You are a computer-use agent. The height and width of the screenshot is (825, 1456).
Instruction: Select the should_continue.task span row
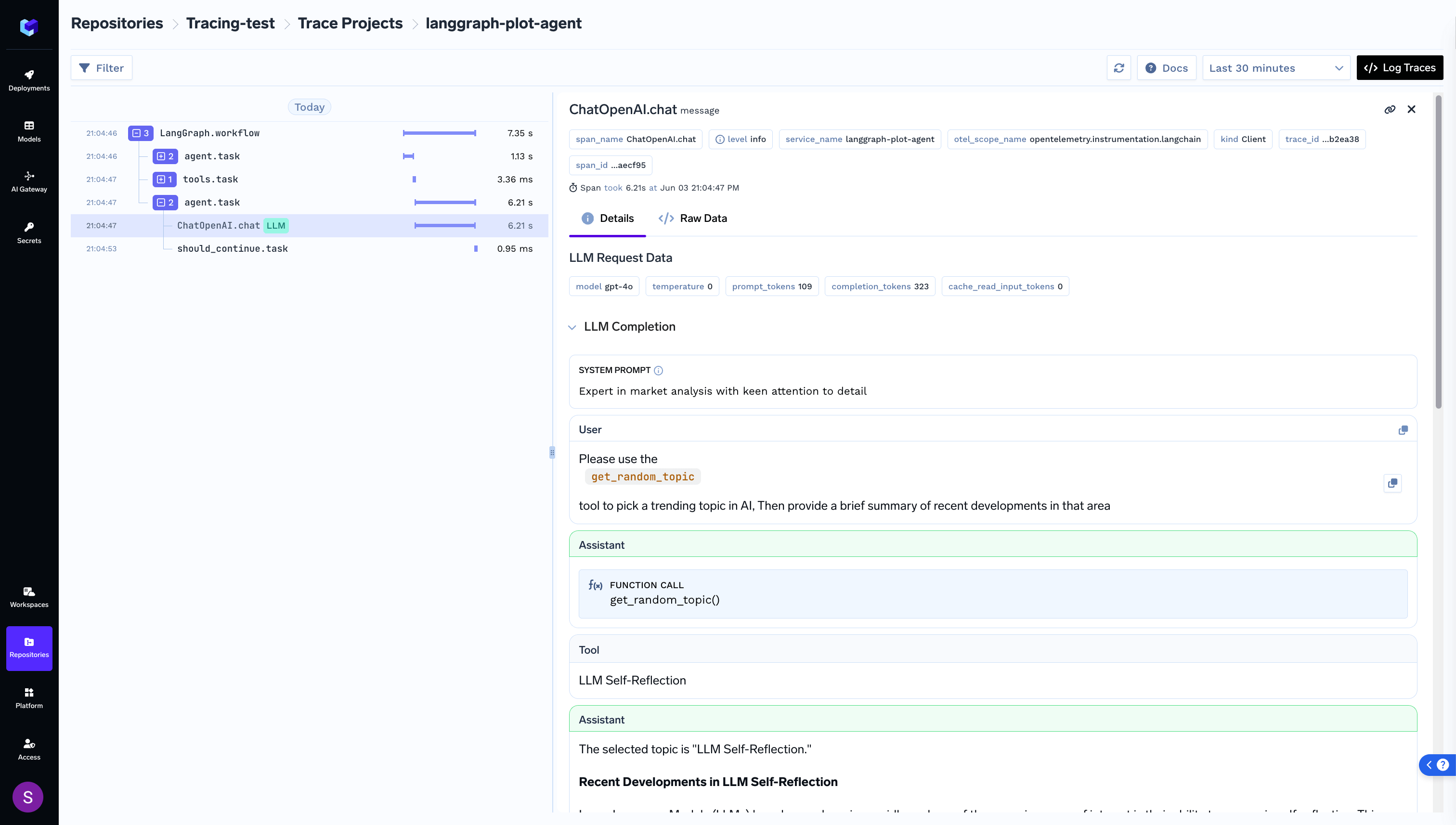click(233, 249)
